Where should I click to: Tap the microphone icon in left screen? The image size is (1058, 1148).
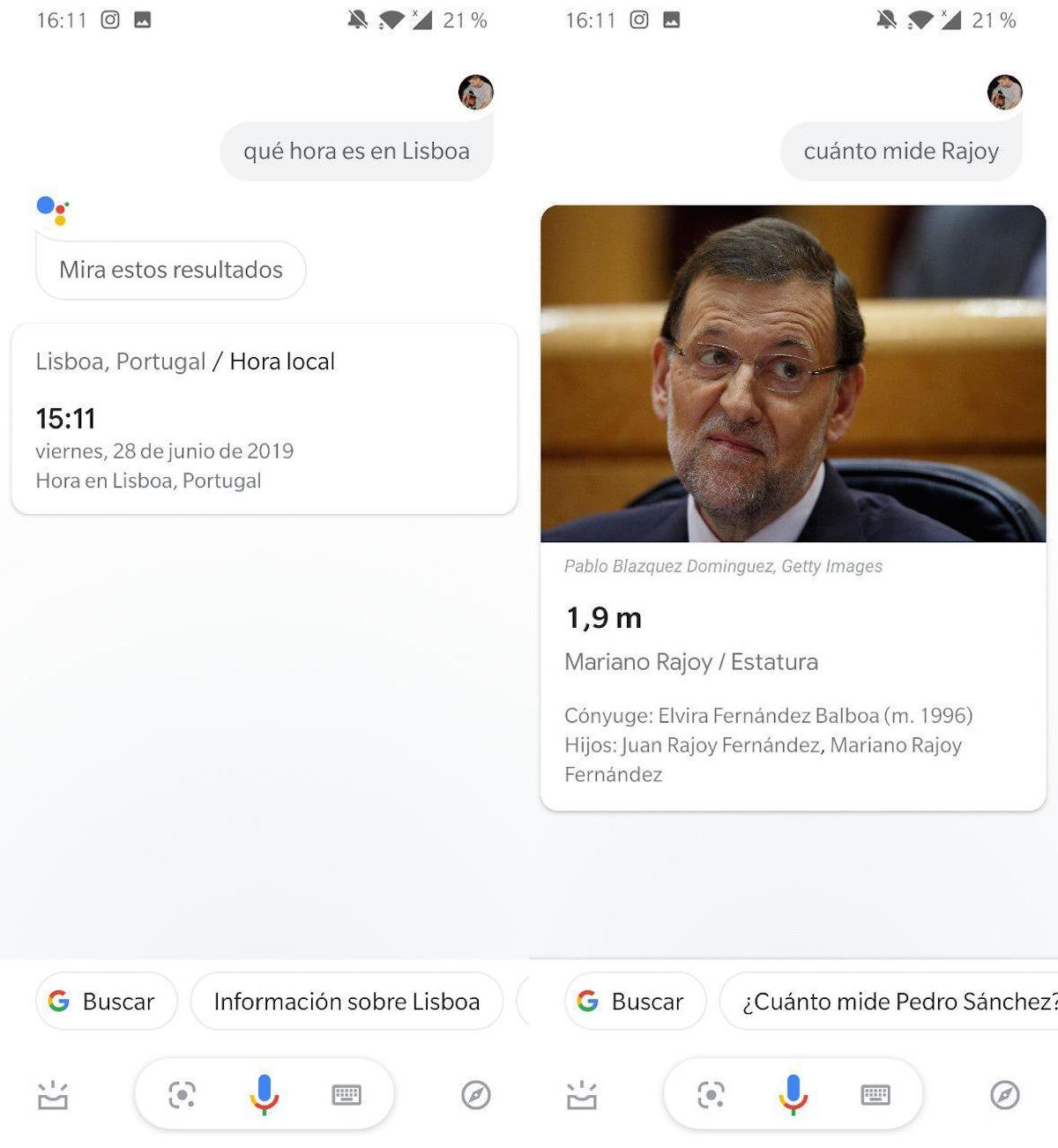click(x=264, y=1095)
